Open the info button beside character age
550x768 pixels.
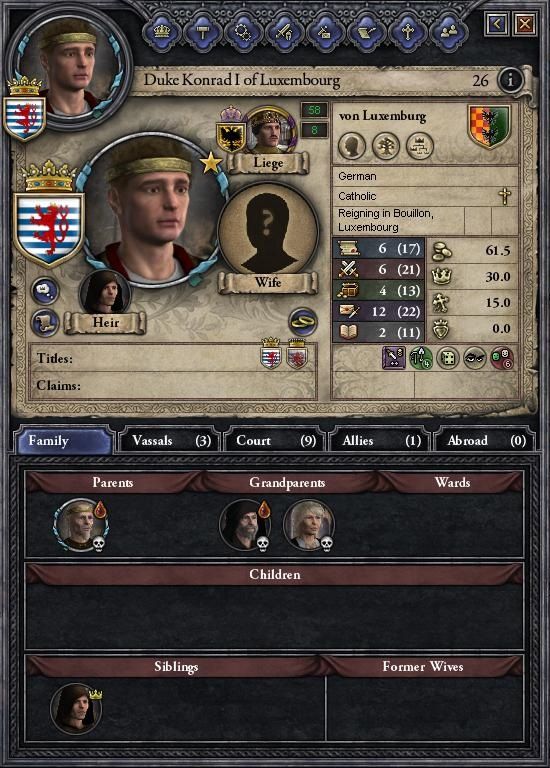(510, 80)
